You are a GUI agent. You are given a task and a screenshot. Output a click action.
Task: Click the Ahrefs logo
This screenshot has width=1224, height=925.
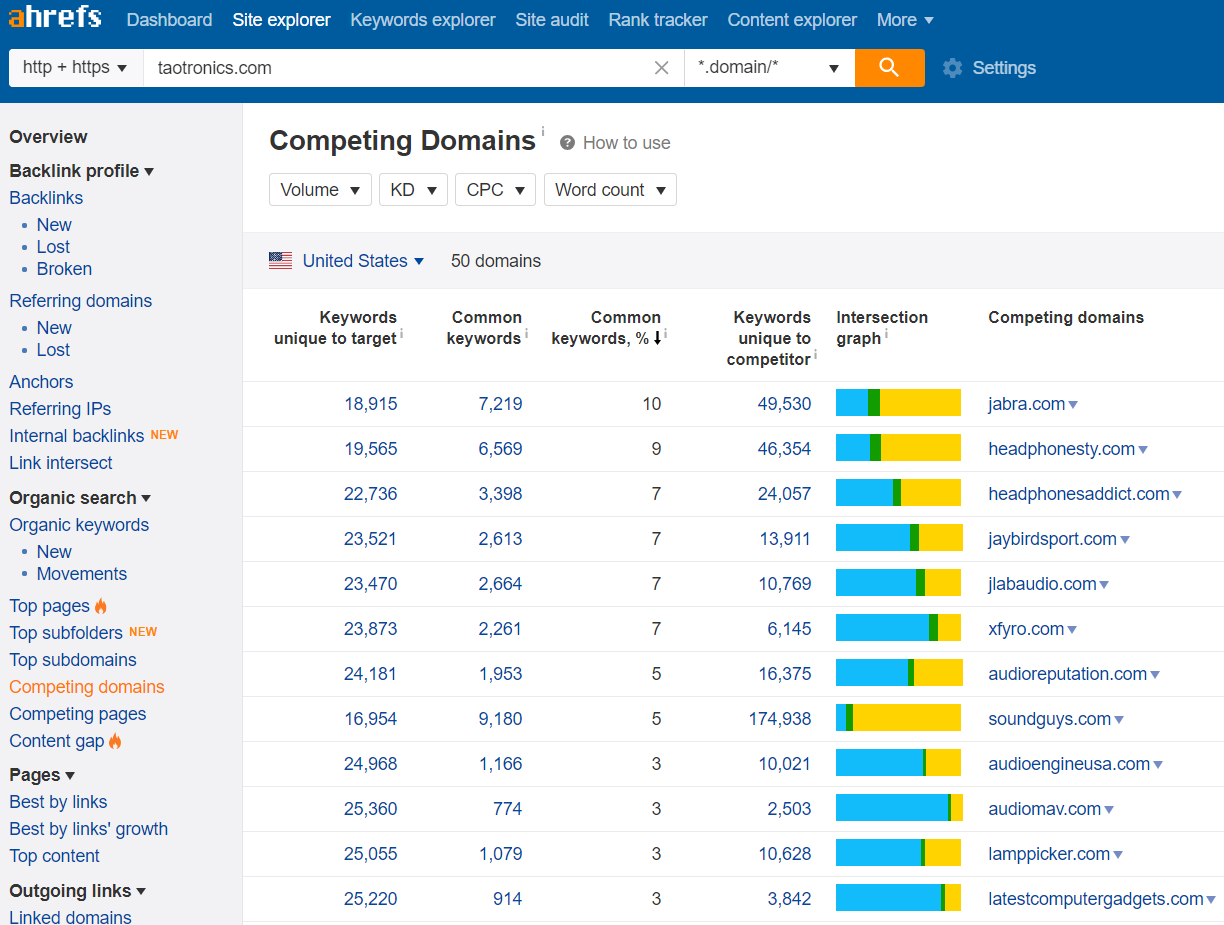click(x=55, y=18)
